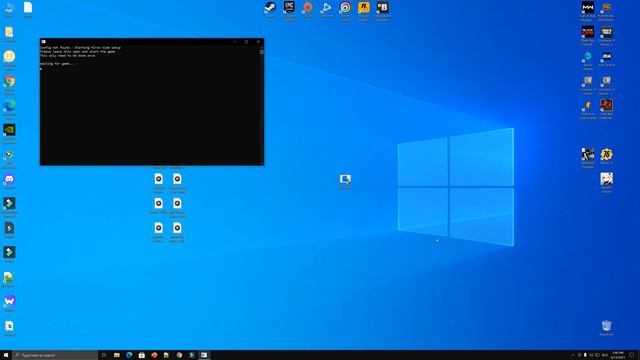Open the orange Origin desktop shortcut
The image size is (640, 360).
click(308, 7)
